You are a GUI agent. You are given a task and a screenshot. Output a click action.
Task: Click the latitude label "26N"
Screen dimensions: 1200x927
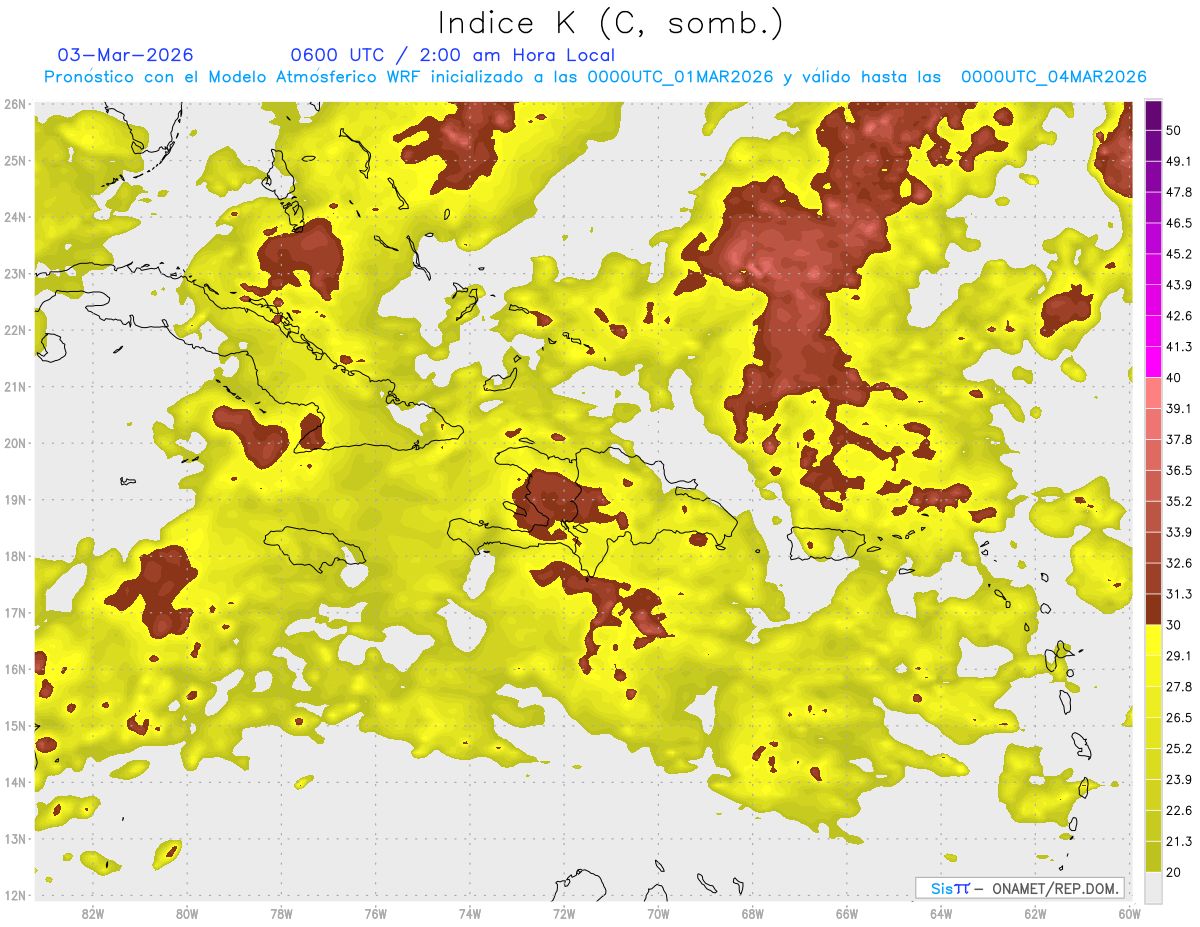pyautogui.click(x=15, y=104)
